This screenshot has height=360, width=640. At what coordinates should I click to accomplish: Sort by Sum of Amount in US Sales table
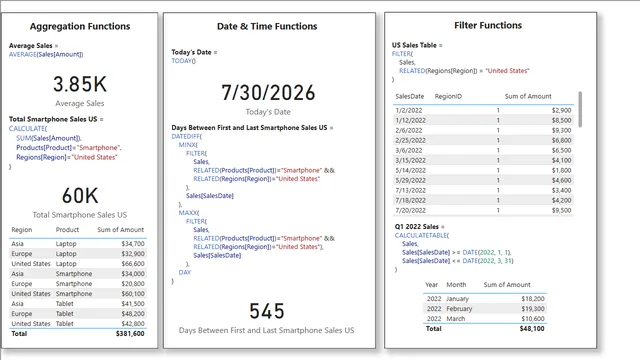point(528,96)
